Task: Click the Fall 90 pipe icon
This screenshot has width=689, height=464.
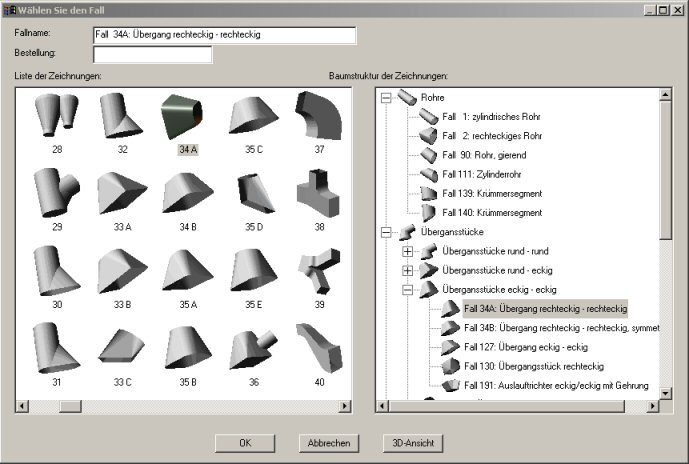Action: [428, 155]
